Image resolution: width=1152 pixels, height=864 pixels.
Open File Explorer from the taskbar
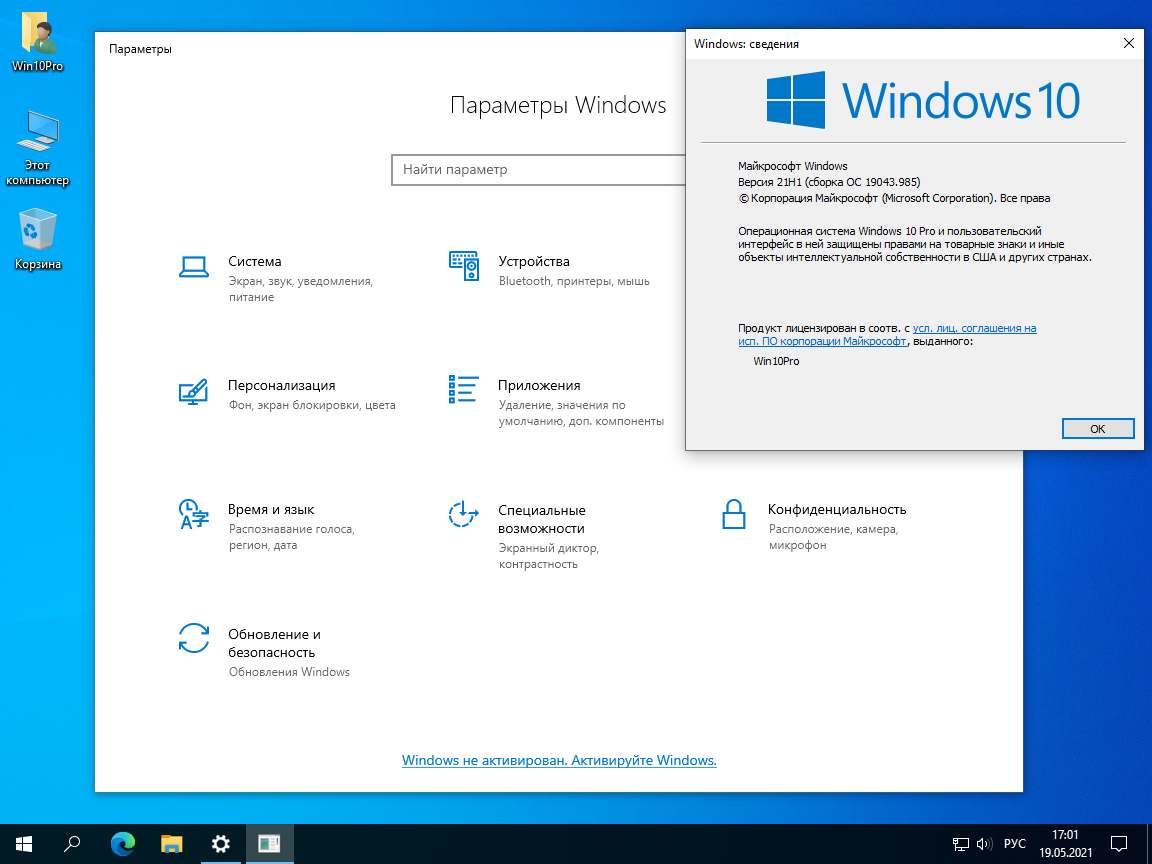[171, 843]
